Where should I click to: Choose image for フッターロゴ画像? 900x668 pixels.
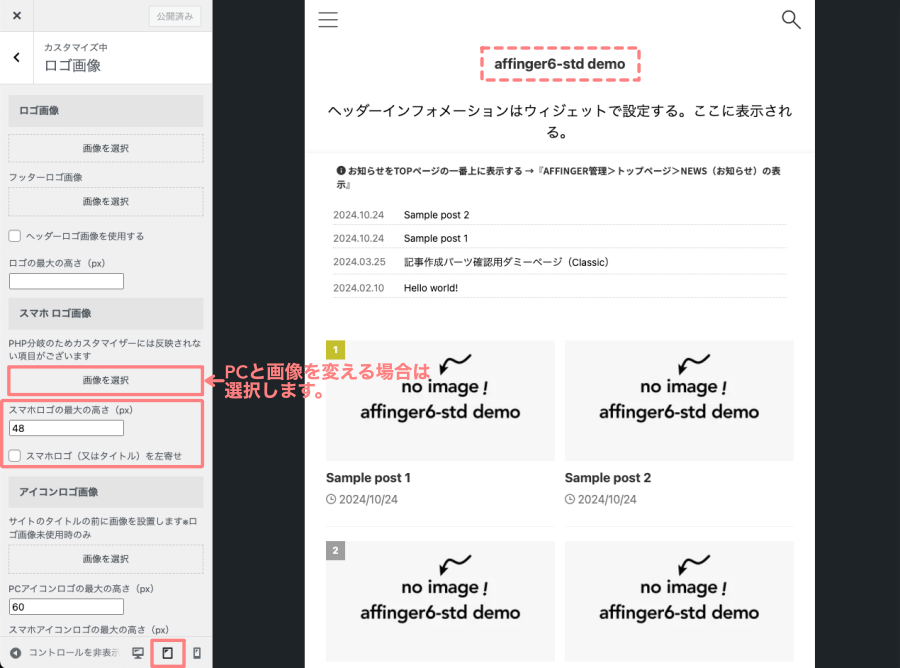[x=106, y=202]
